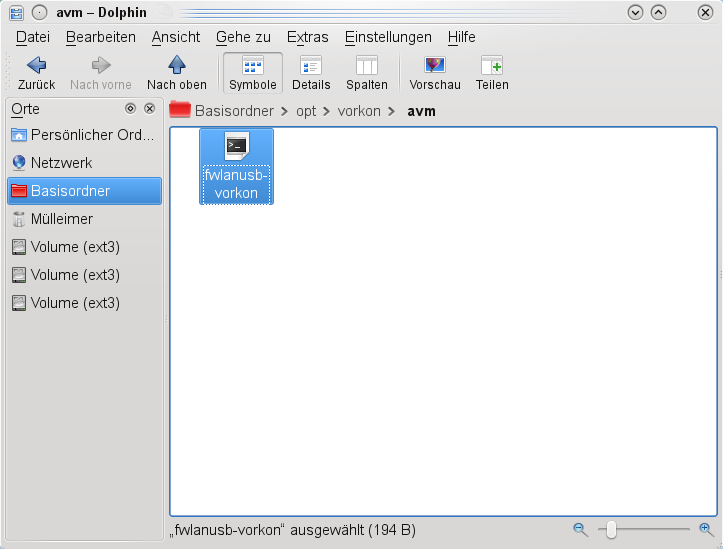Select Persönlicher Ordner in Orte panel

(84, 135)
